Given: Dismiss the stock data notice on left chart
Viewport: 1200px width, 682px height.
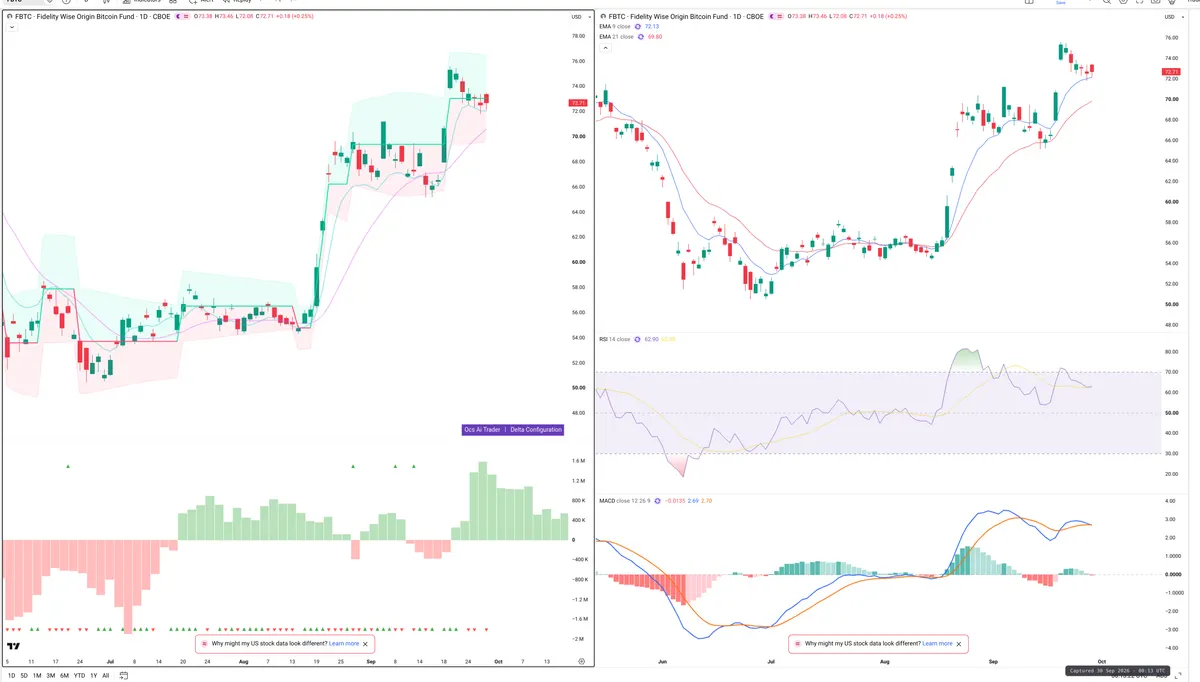Looking at the screenshot, I should [x=366, y=644].
